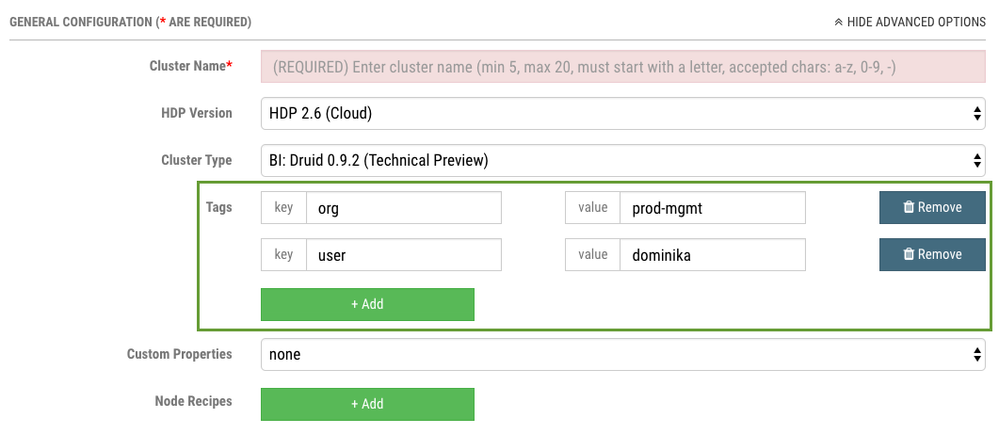
Task: Click the value field containing prod-mgmt
Action: (712, 208)
